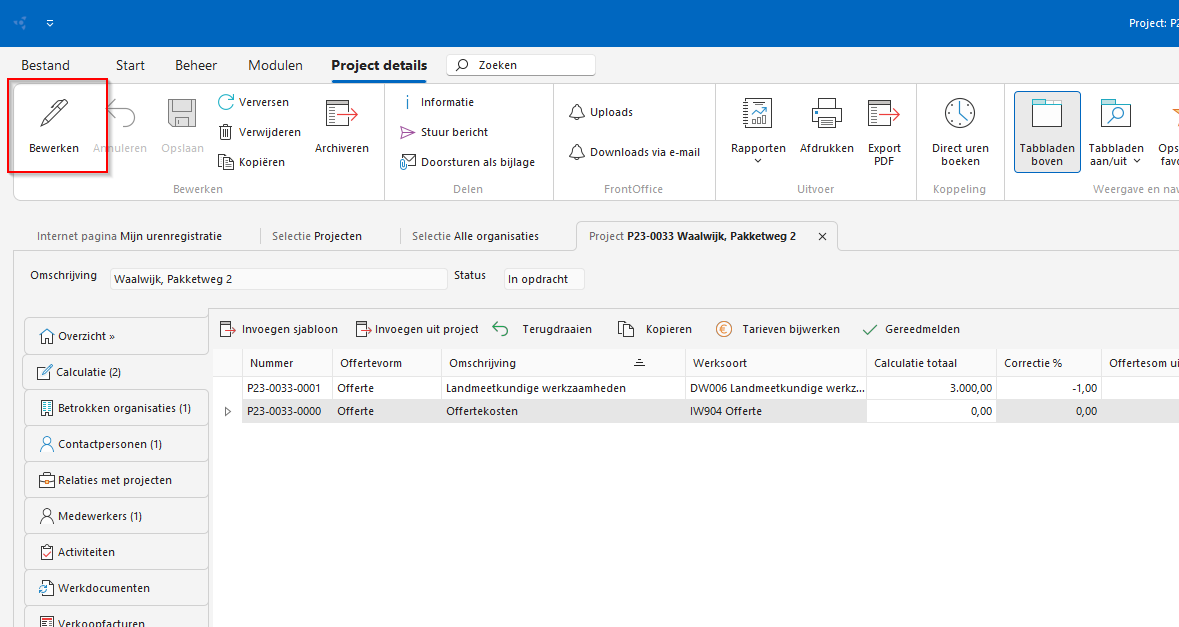Open the Selectie Projecten tab

click(317, 236)
